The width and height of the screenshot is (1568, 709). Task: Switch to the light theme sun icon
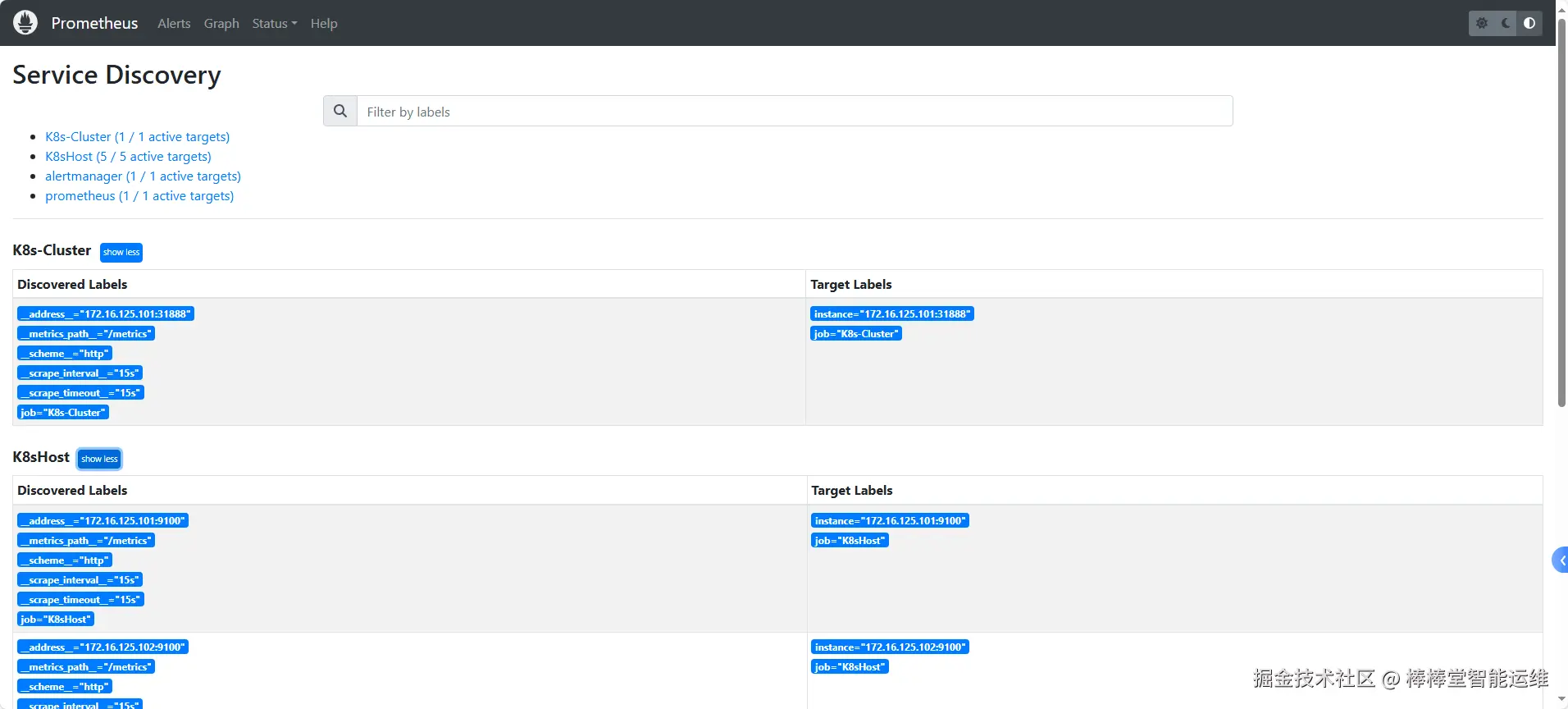pyautogui.click(x=1482, y=23)
